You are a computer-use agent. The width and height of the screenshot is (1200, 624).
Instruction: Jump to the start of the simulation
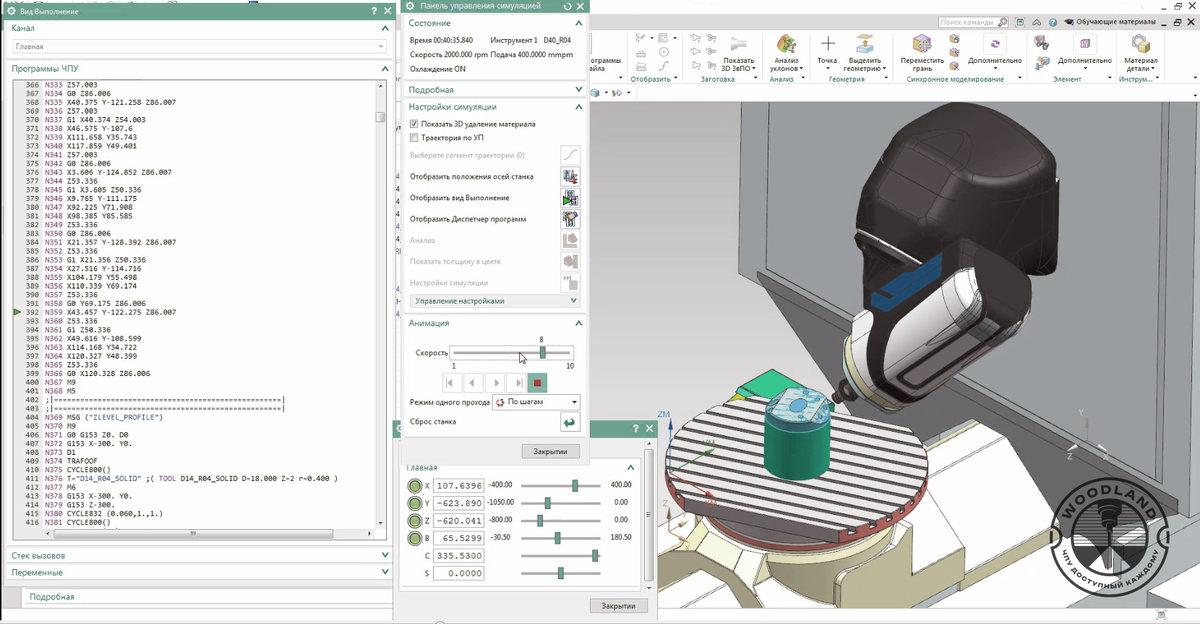[x=450, y=382]
